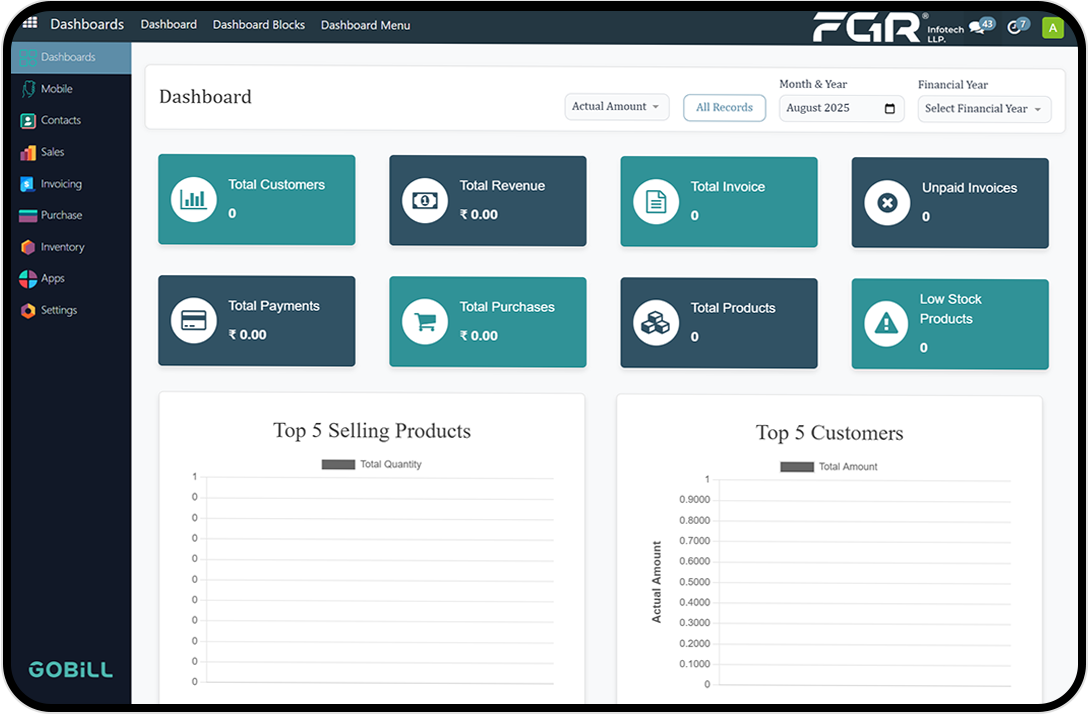This screenshot has width=1089, height=716.
Task: Open the apps grid launcher icon
Action: click(30, 23)
